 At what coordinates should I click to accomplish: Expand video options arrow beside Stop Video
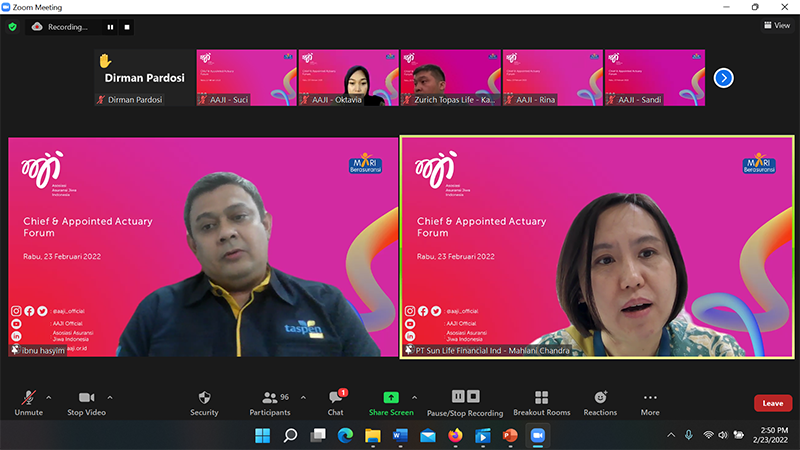point(110,397)
